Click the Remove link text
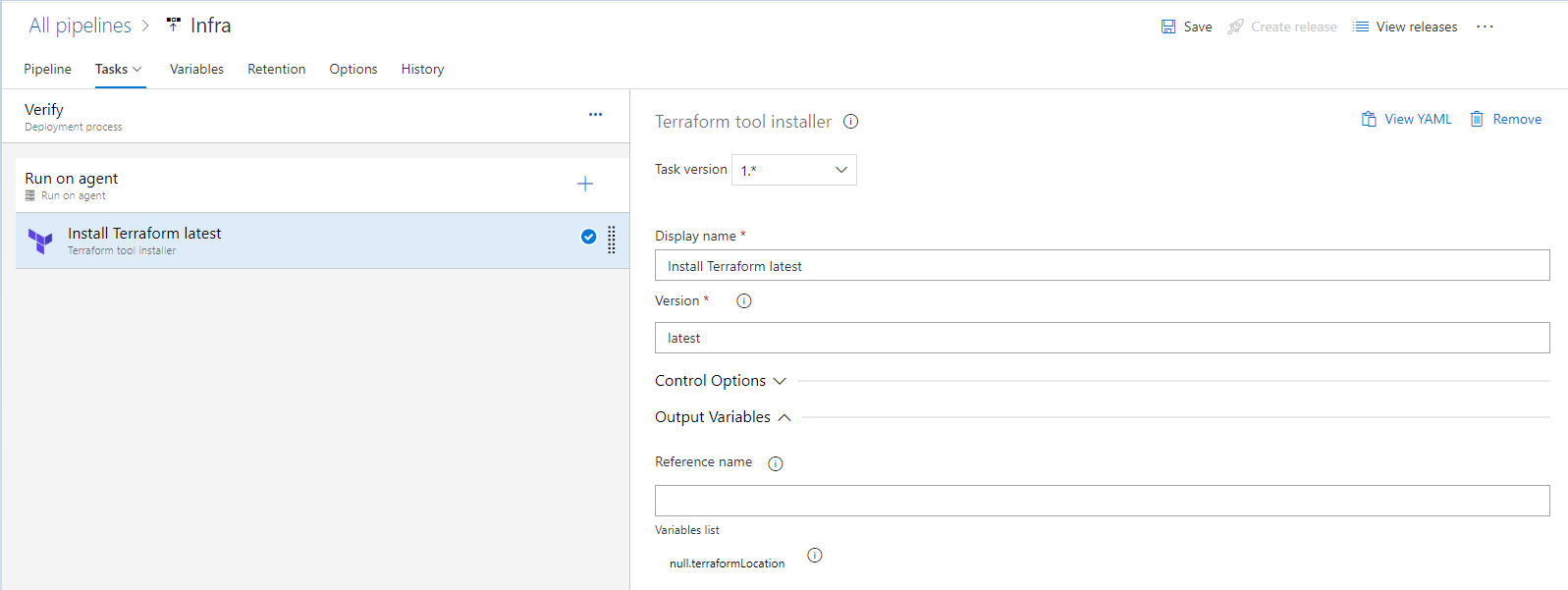1568x590 pixels. tap(1517, 119)
